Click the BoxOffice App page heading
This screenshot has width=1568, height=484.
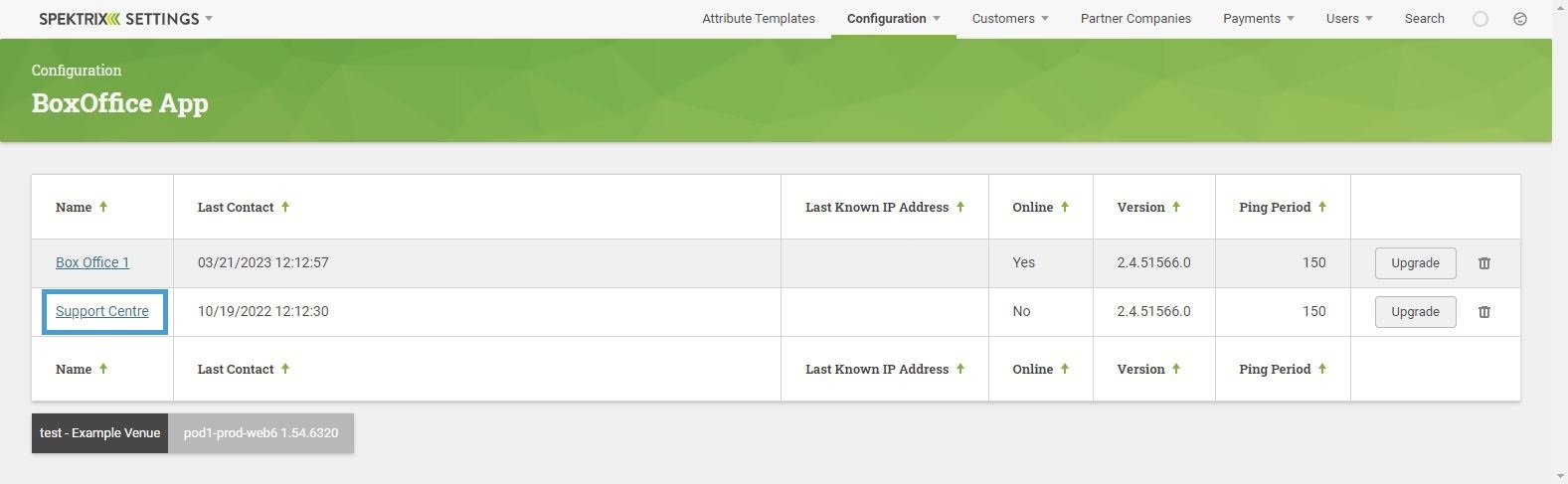[x=120, y=103]
